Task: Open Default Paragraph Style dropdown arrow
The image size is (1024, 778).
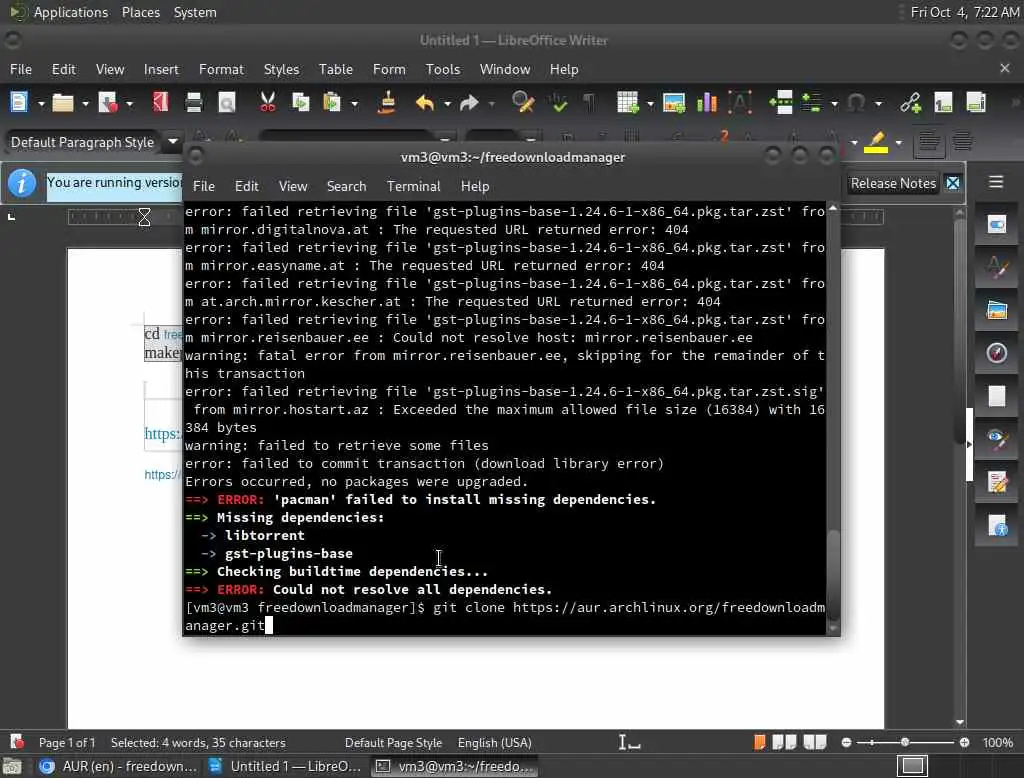Action: coord(173,141)
